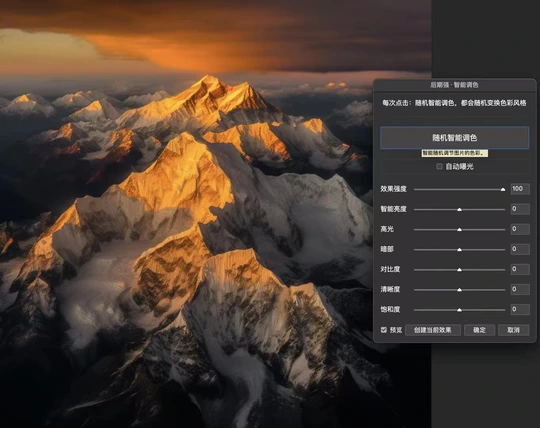Click the 智能亮度 slider handle

coord(459,209)
